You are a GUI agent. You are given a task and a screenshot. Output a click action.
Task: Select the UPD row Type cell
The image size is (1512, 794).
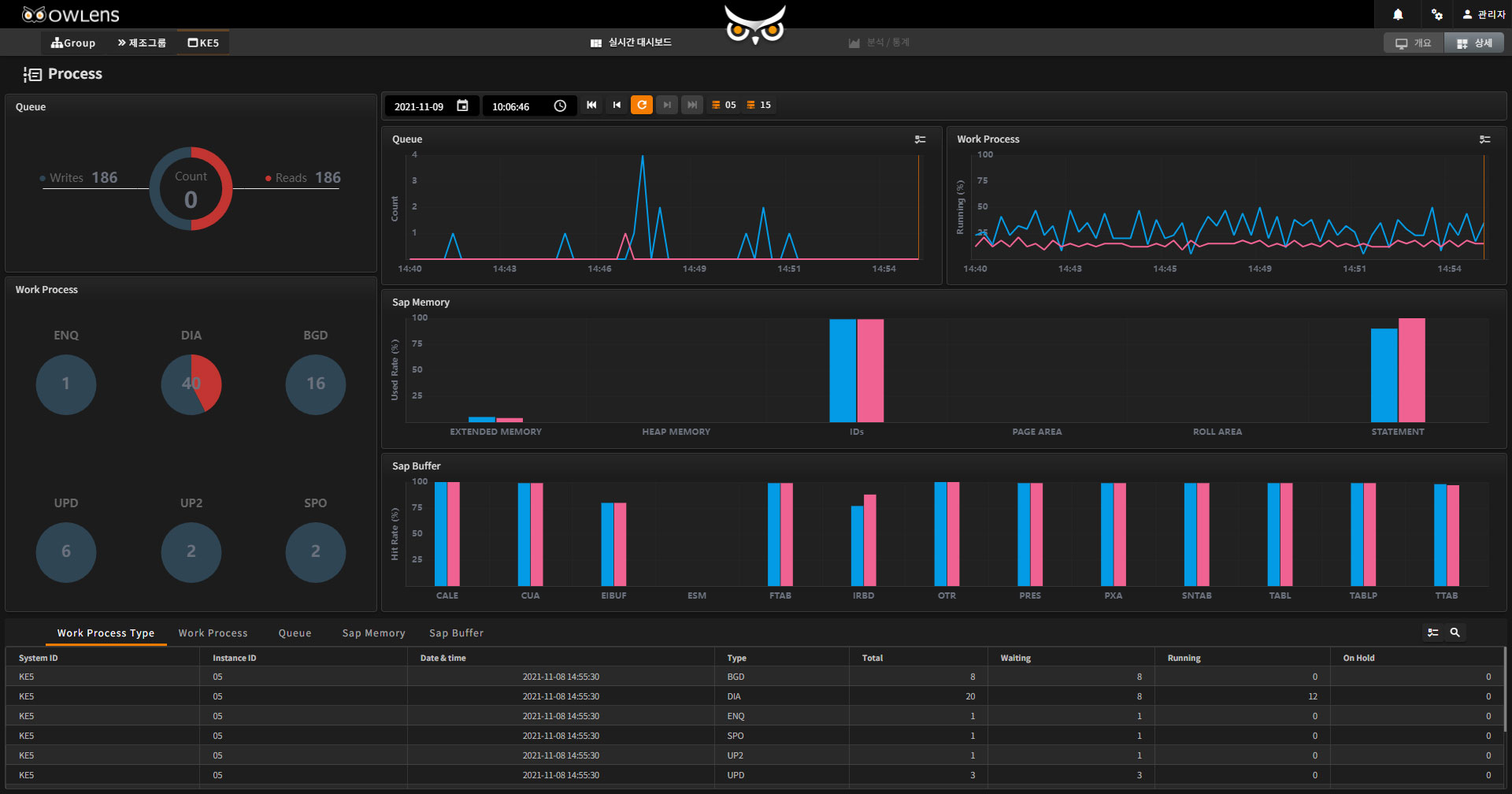[x=782, y=775]
